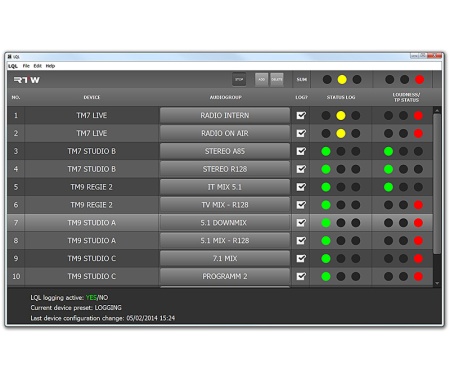This screenshot has width=450, height=380.
Task: Click the RTW logo
Action: [27, 80]
